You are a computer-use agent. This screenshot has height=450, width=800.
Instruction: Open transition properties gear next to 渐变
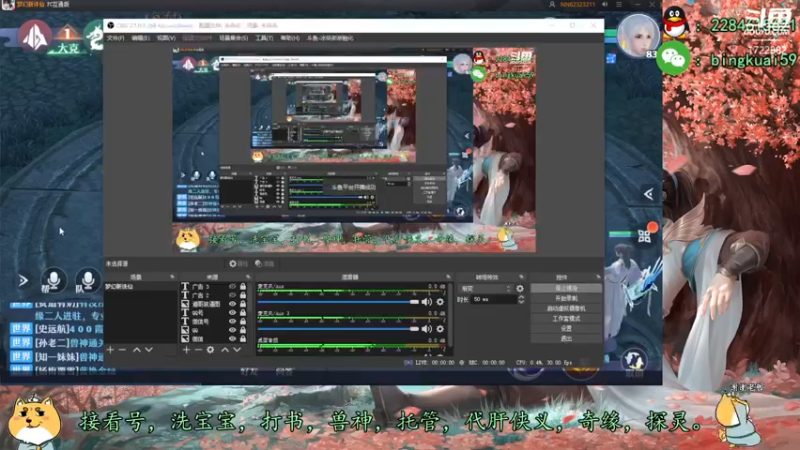tap(520, 289)
